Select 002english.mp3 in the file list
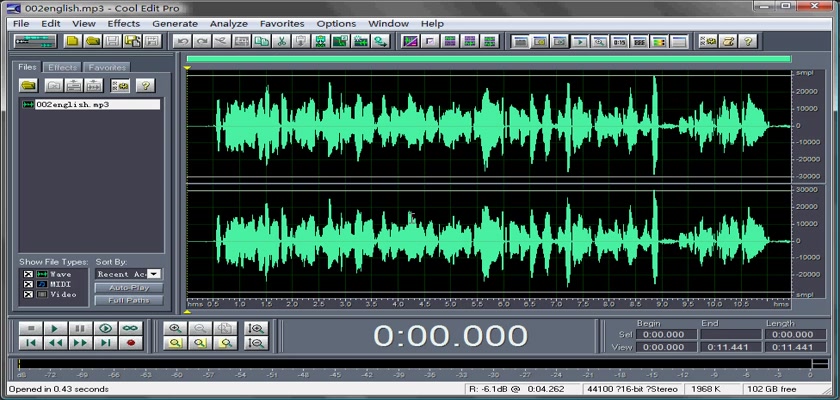Viewport: 840px width, 400px height. (x=91, y=104)
